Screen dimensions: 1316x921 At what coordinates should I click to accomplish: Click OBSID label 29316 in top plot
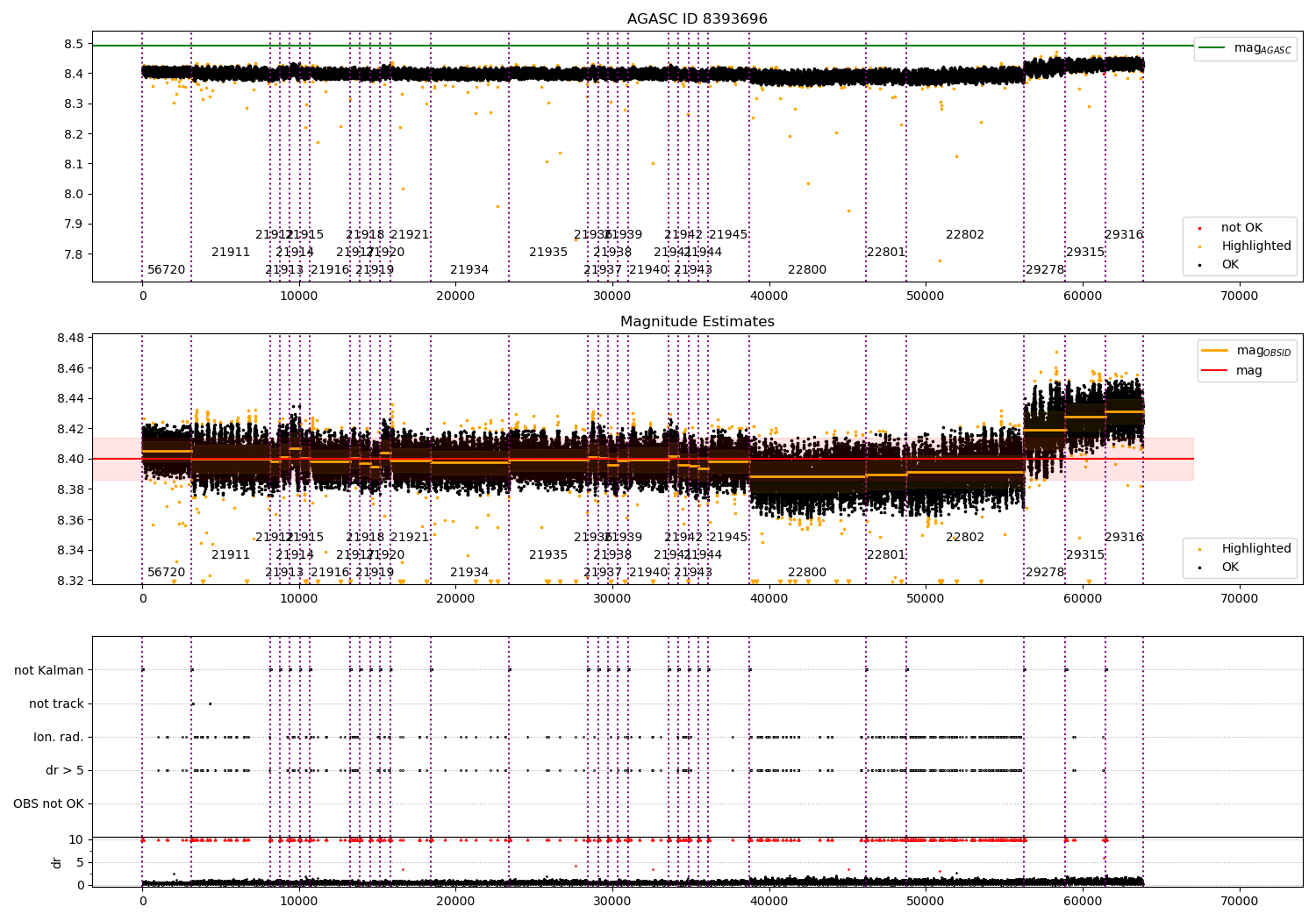point(1124,234)
